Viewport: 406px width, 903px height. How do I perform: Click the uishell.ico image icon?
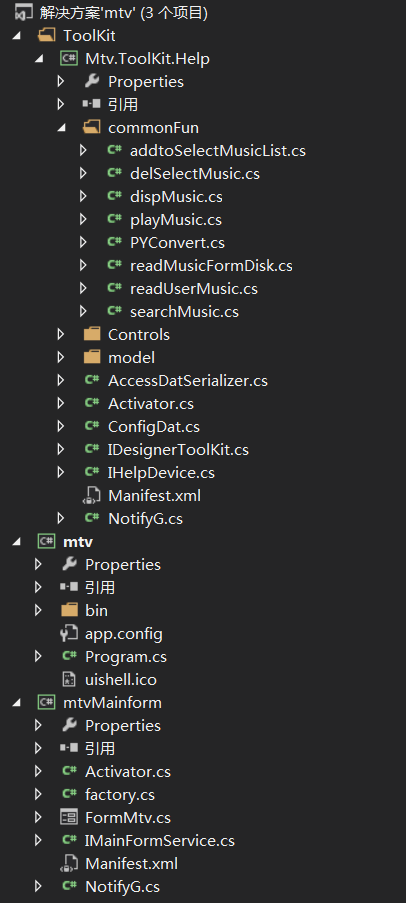point(69,680)
